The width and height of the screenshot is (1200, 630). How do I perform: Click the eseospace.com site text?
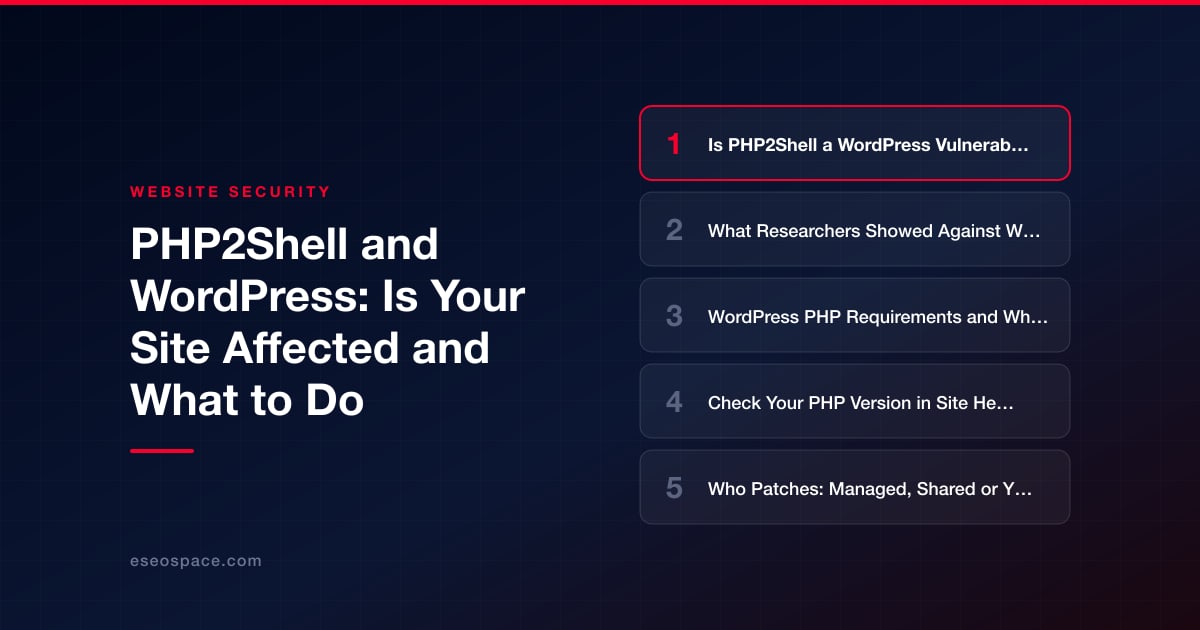pos(196,561)
